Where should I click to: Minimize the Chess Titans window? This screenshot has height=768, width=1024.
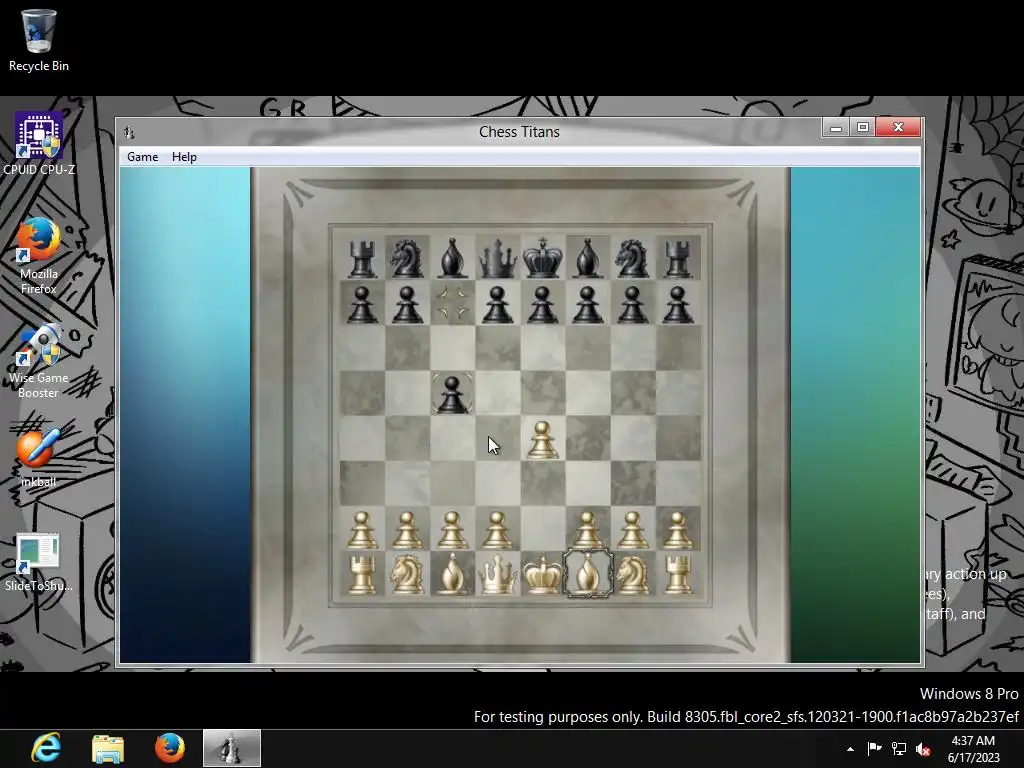point(835,127)
